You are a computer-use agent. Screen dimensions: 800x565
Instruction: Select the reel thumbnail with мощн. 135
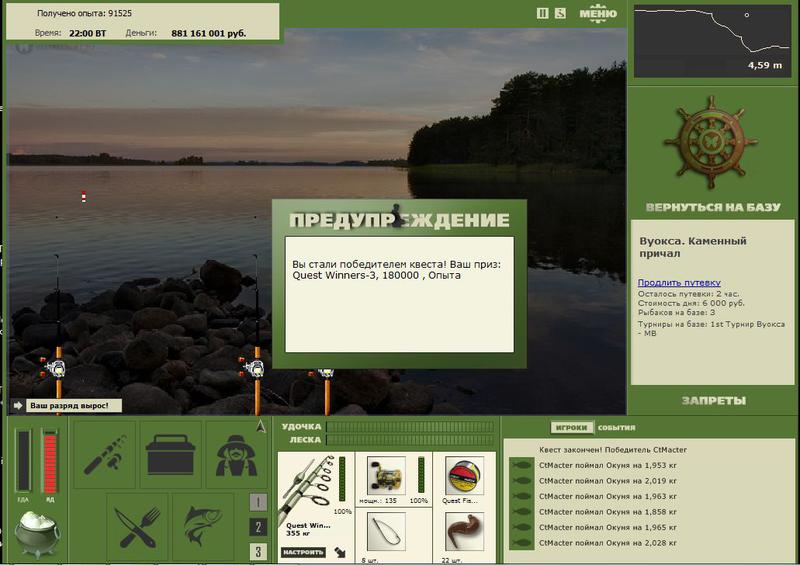point(386,476)
